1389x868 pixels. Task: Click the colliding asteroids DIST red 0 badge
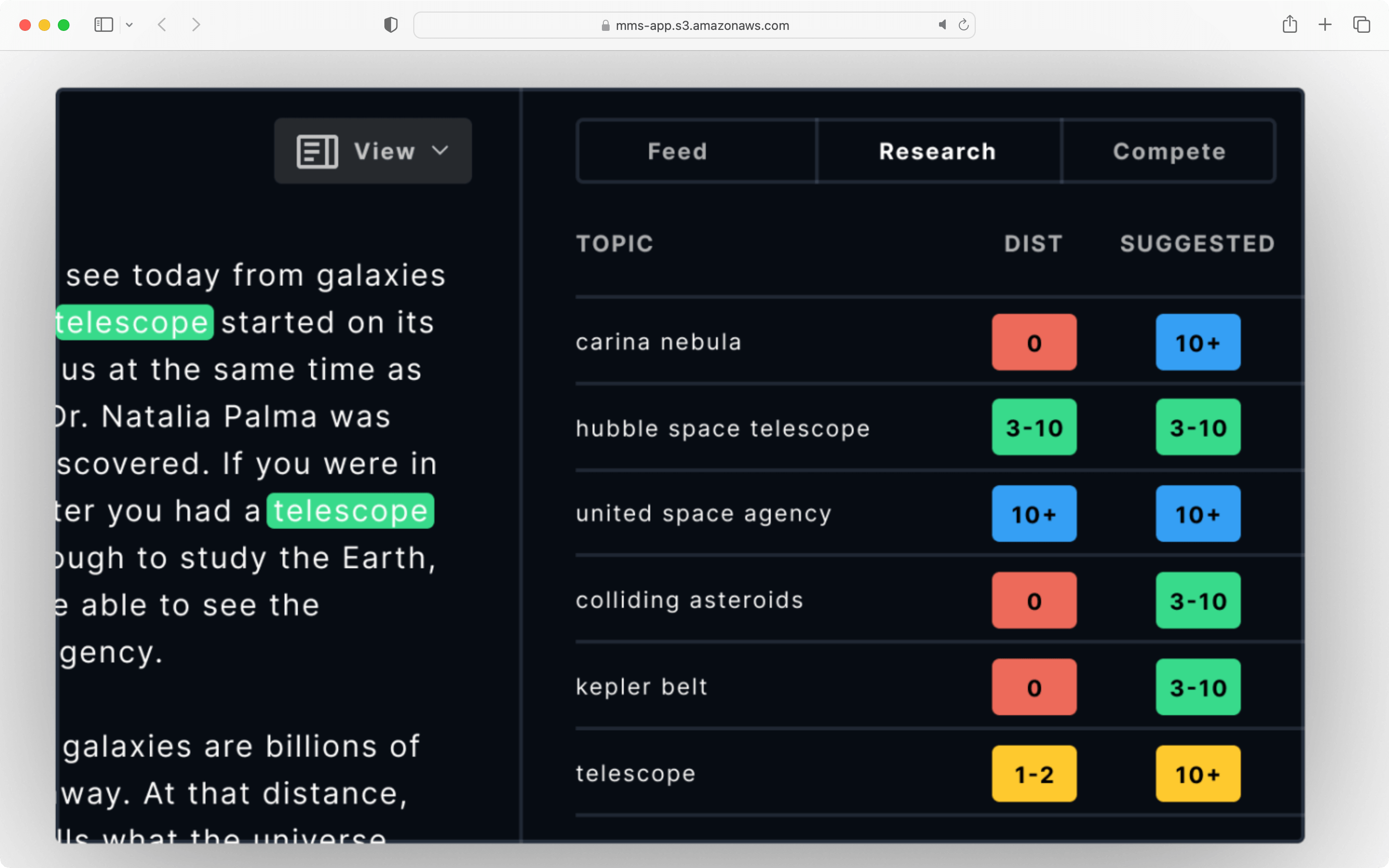tap(1034, 600)
